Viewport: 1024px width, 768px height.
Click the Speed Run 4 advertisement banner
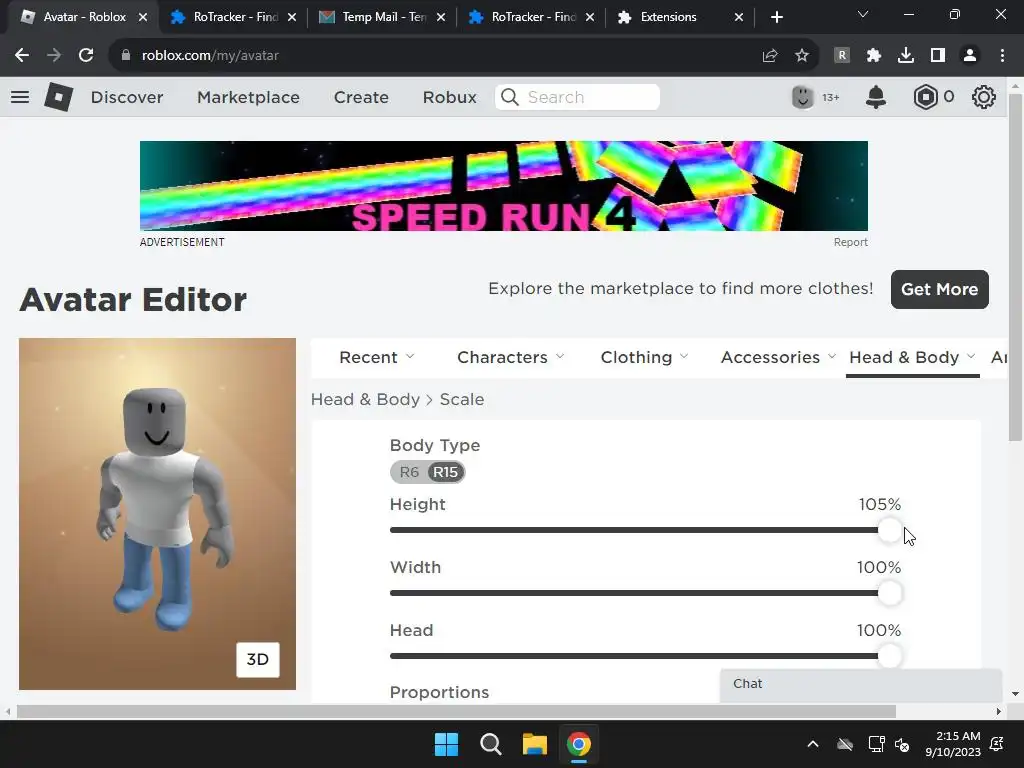pos(504,186)
